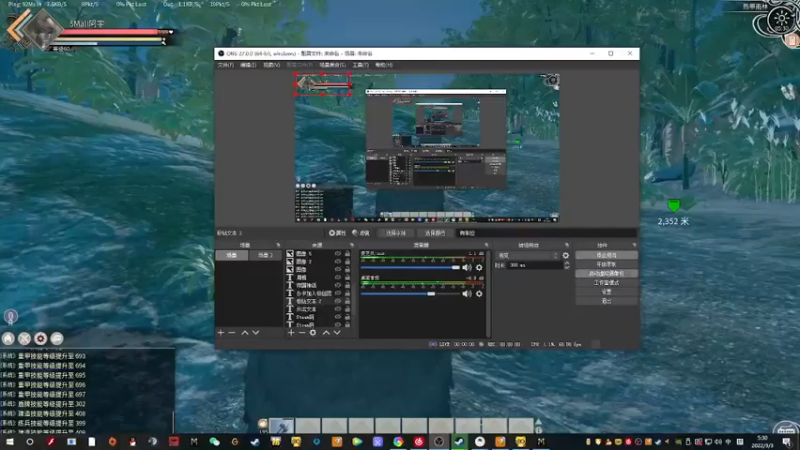Lock the 图像 5 source

[347, 254]
